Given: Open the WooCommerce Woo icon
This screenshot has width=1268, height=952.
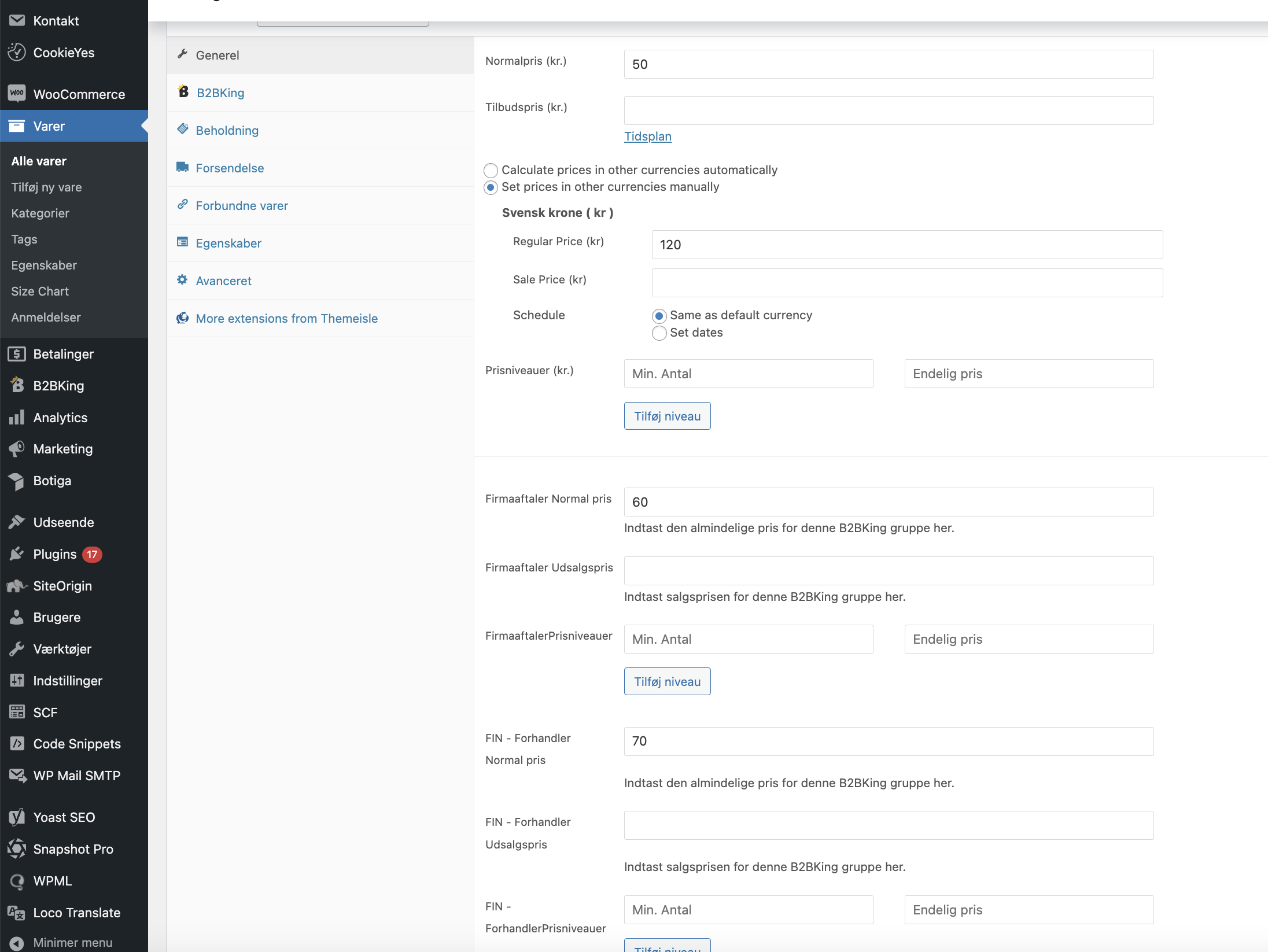Looking at the screenshot, I should pos(17,94).
